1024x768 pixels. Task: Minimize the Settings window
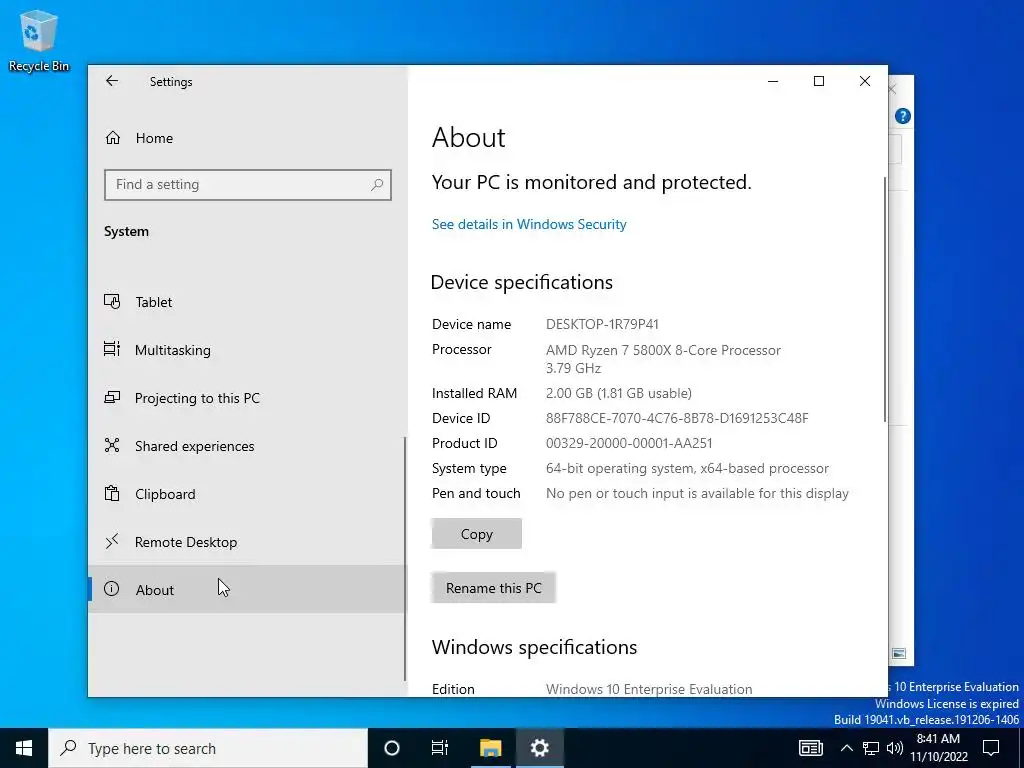773,81
